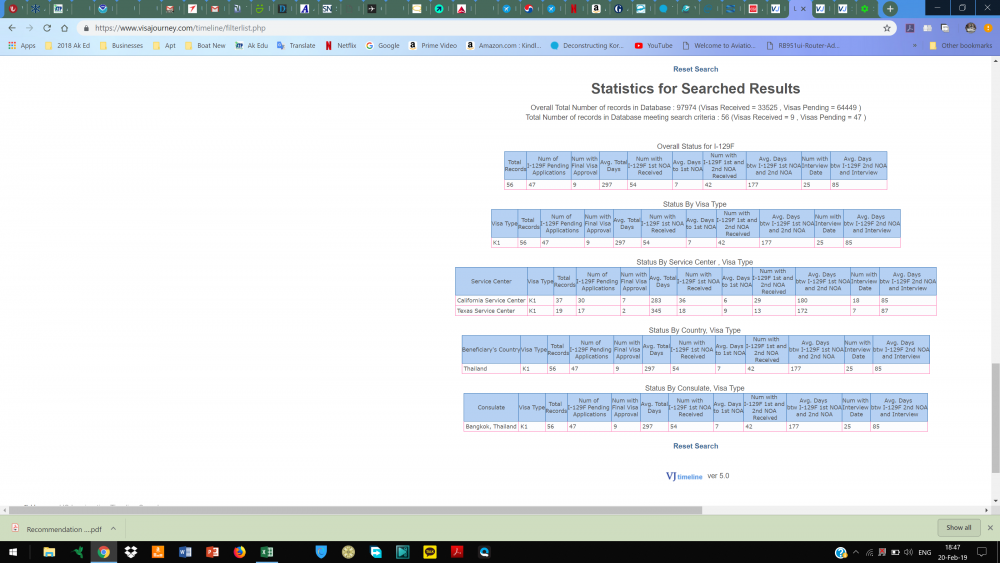The height and width of the screenshot is (563, 1000).
Task: Launch Word from the taskbar
Action: (x=185, y=552)
